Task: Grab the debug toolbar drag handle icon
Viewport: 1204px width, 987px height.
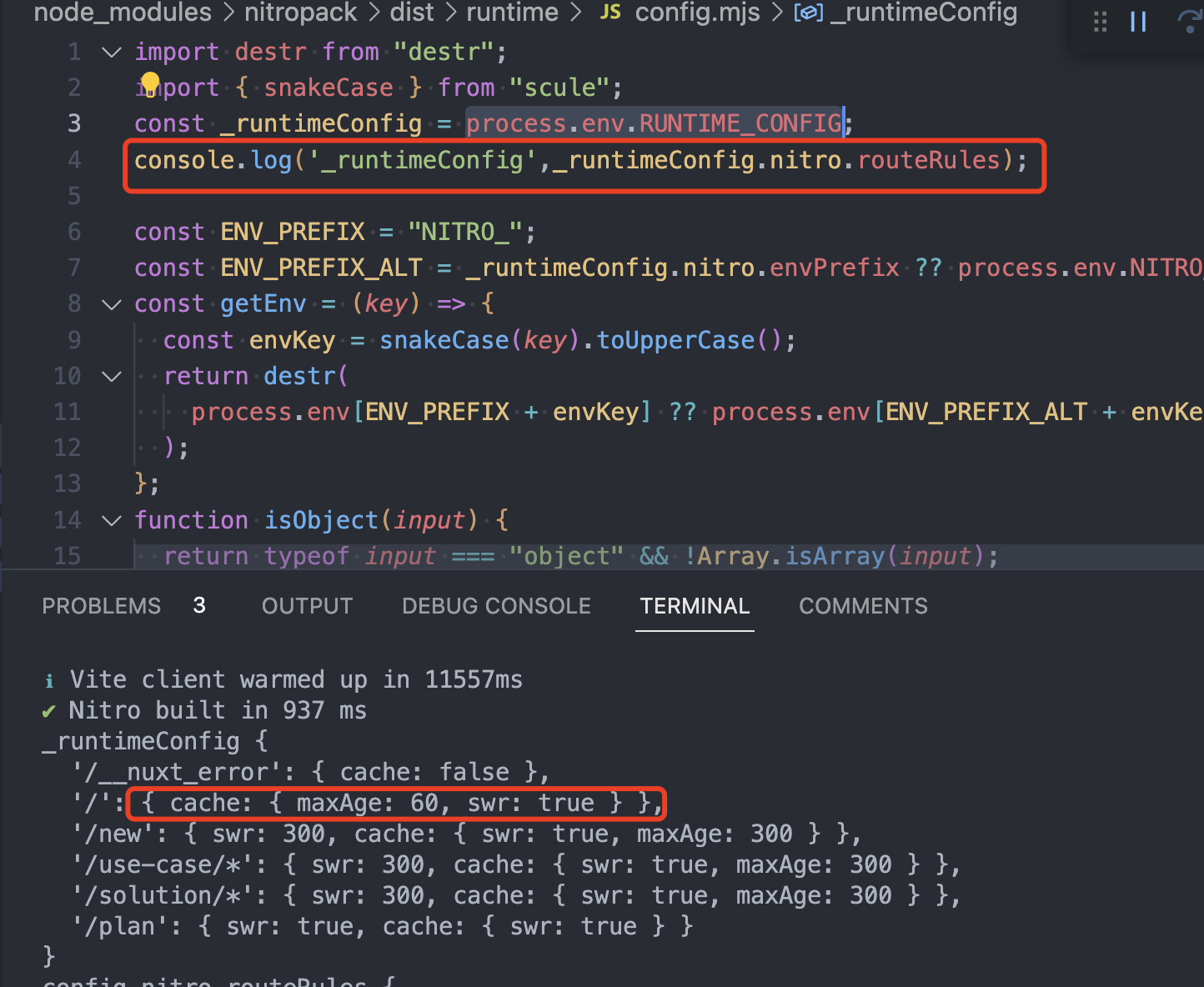Action: tap(1099, 22)
